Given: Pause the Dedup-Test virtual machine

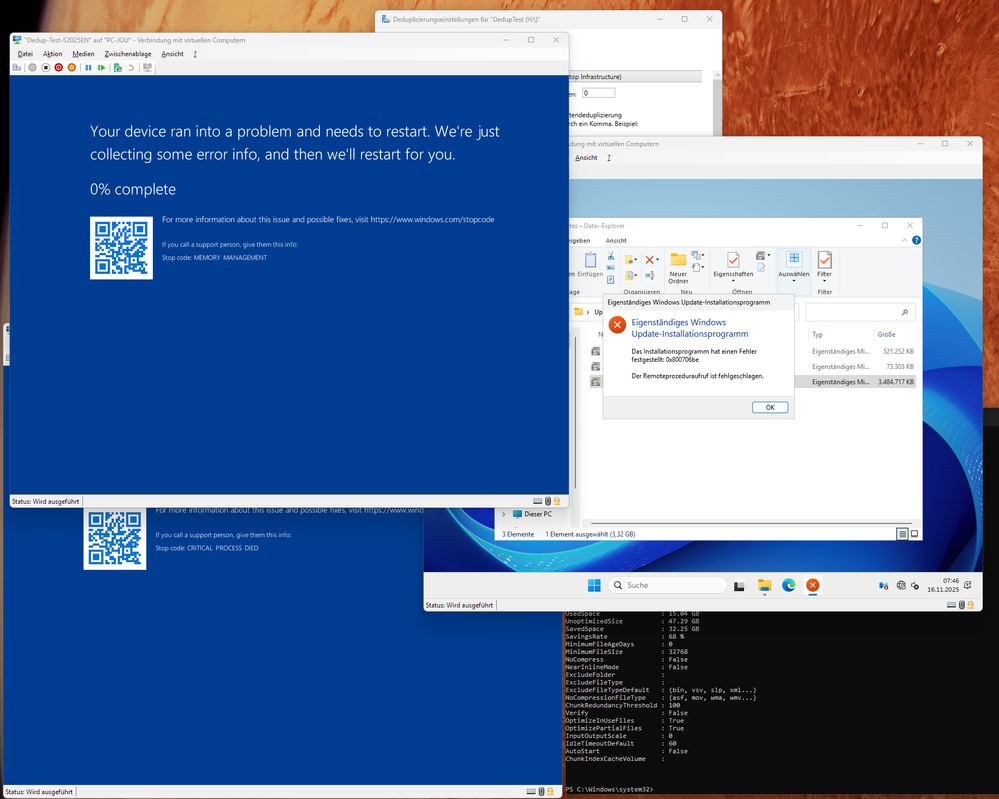Looking at the screenshot, I should tap(89, 68).
